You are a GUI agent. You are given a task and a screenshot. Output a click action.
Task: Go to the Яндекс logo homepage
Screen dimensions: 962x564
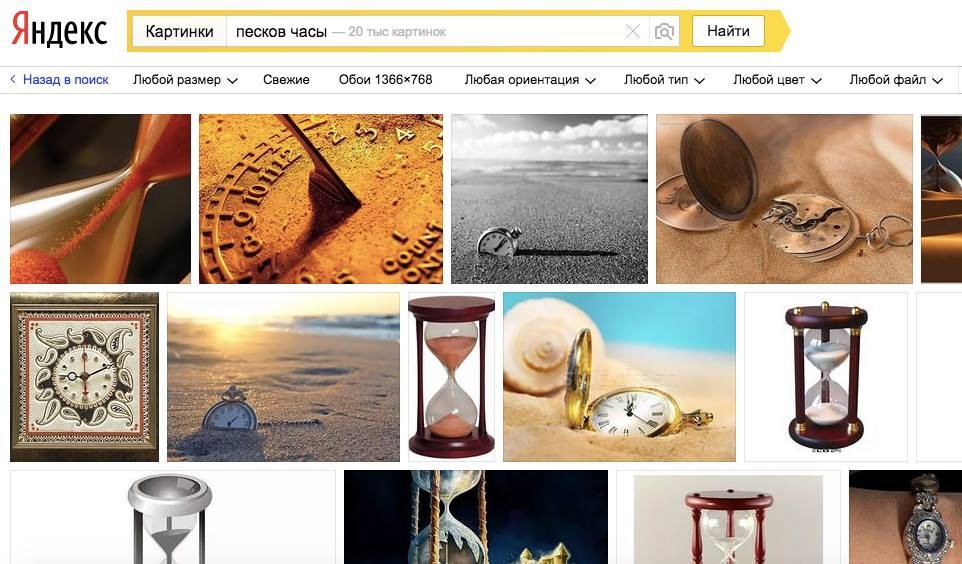click(x=60, y=30)
